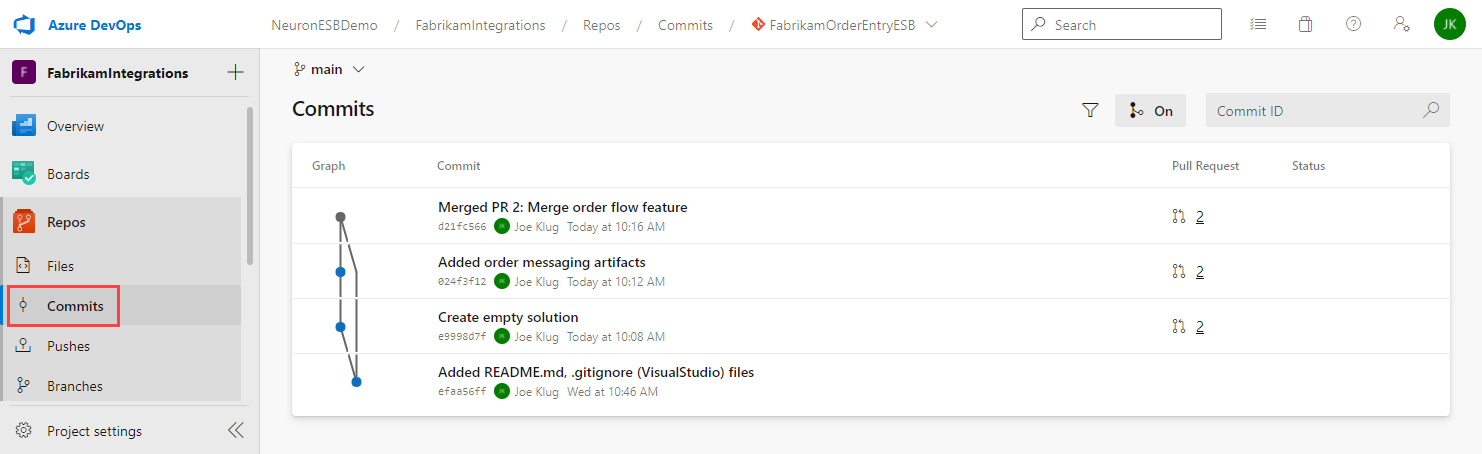
Task: Click the Commit ID magnifier icon
Action: point(1431,110)
